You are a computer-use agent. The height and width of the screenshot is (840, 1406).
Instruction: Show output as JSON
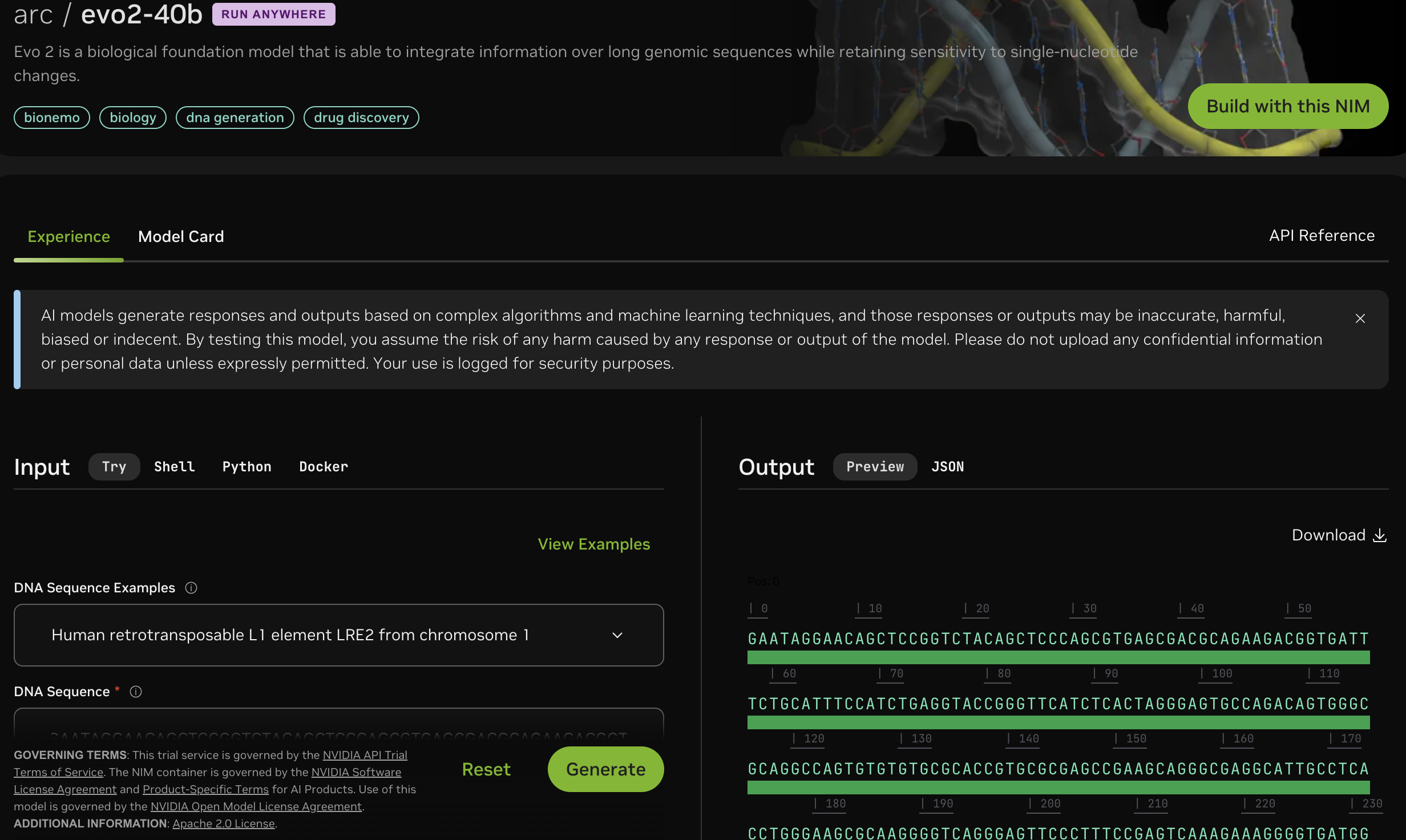click(x=947, y=467)
